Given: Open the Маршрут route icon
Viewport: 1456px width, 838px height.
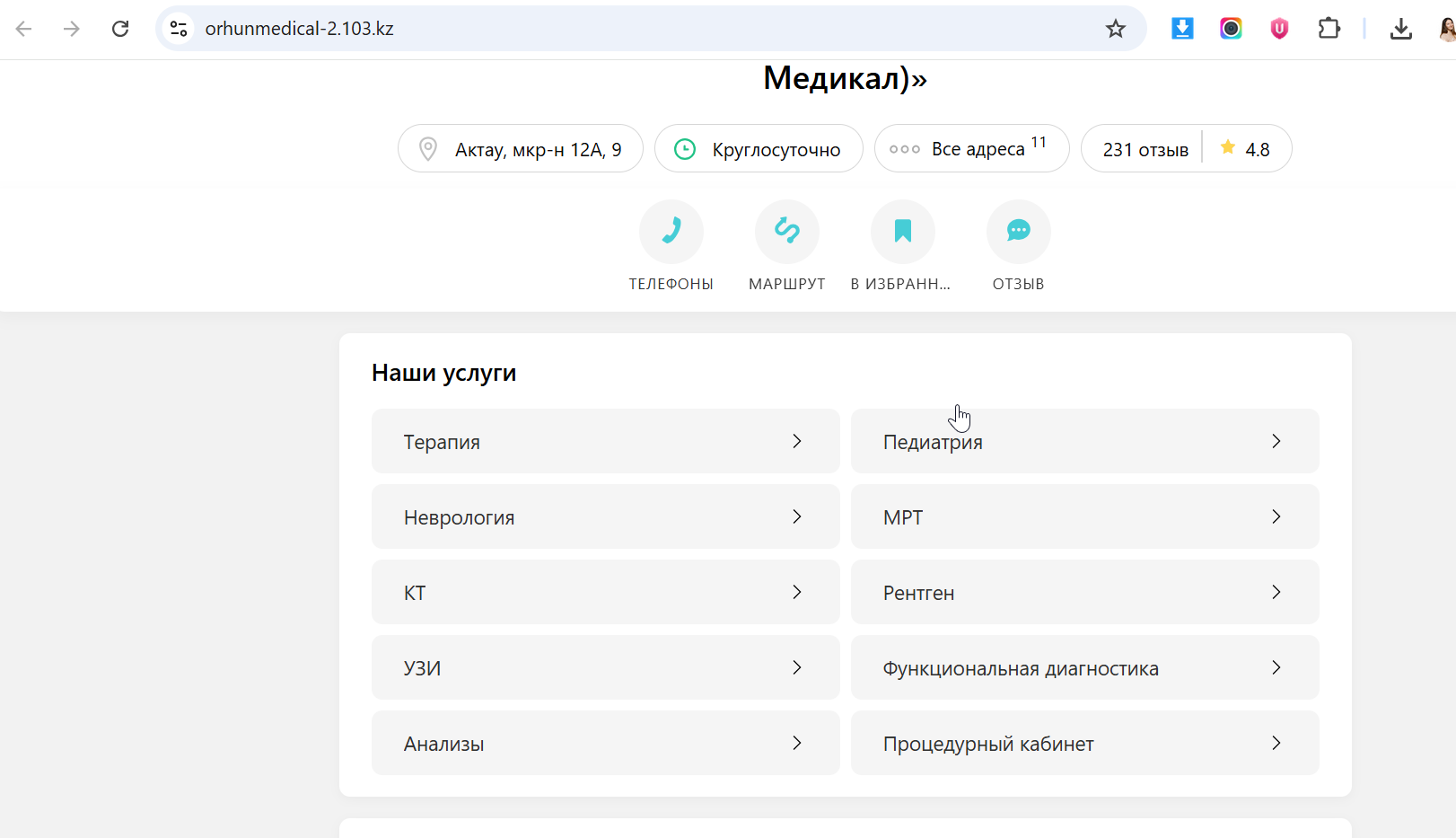Looking at the screenshot, I should (x=786, y=231).
